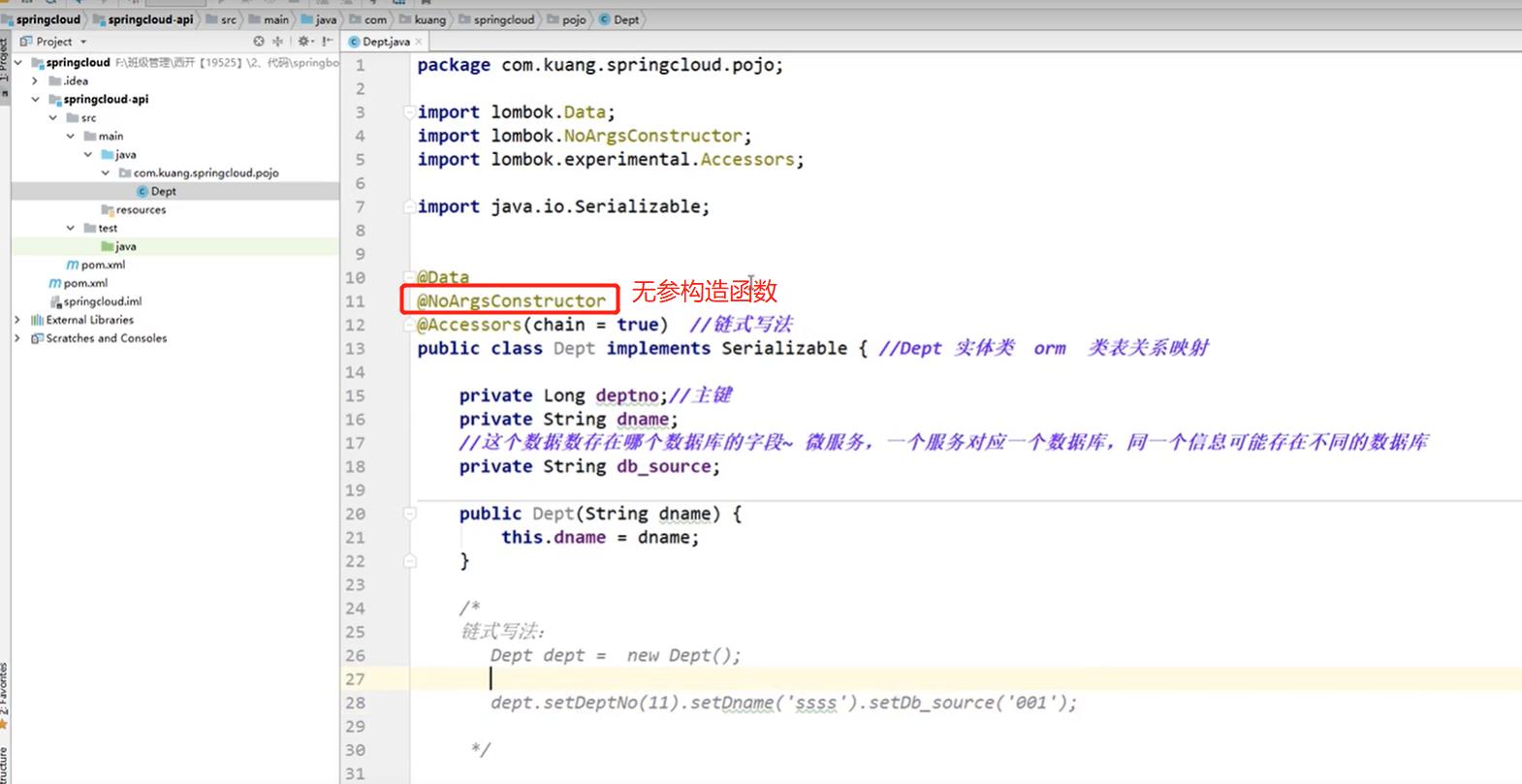Select the .idea folder row
This screenshot has height=784, width=1522.
coord(174,80)
